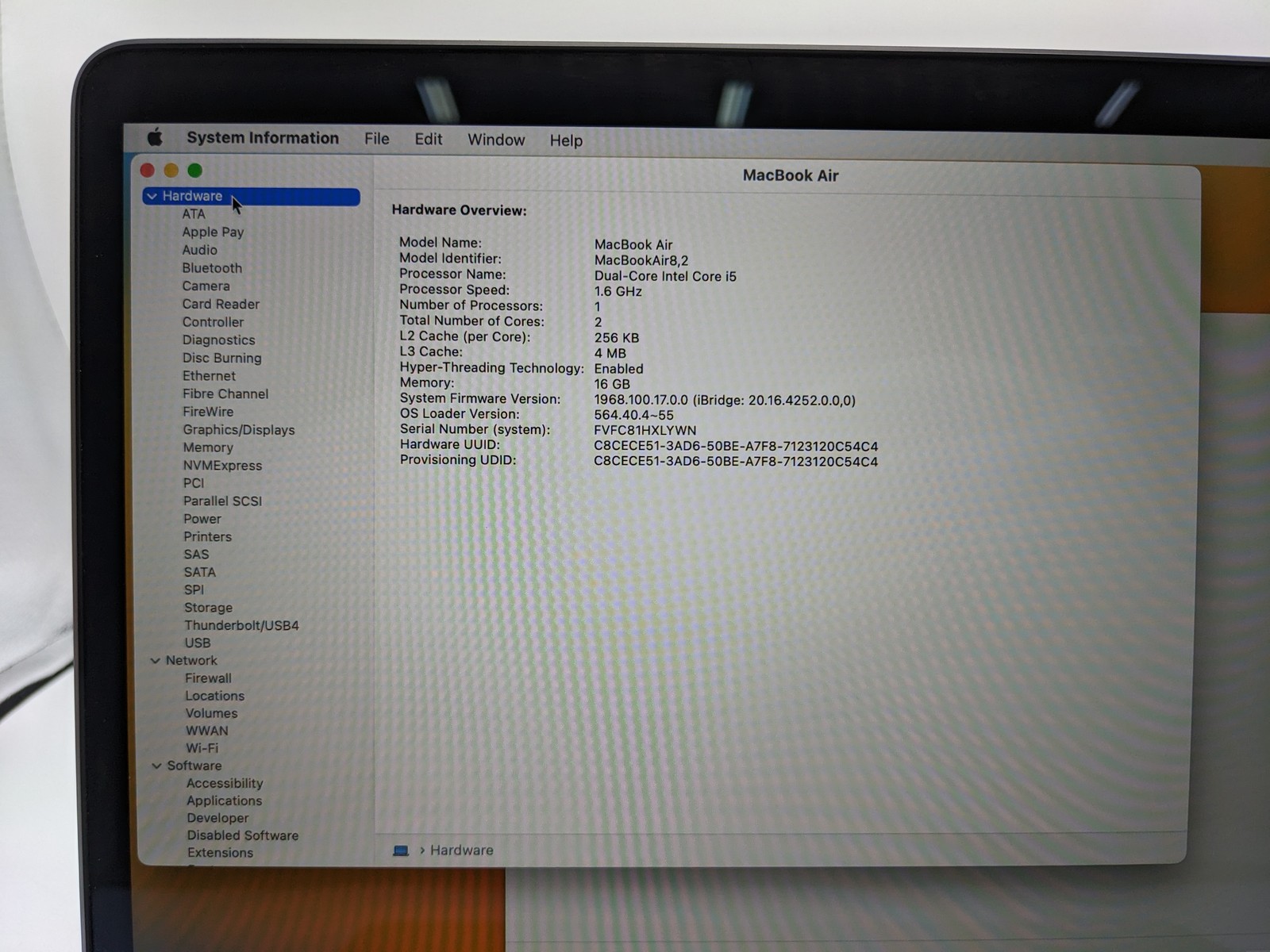Viewport: 1270px width, 952px height.
Task: Zoom the window with the green button
Action: point(195,170)
